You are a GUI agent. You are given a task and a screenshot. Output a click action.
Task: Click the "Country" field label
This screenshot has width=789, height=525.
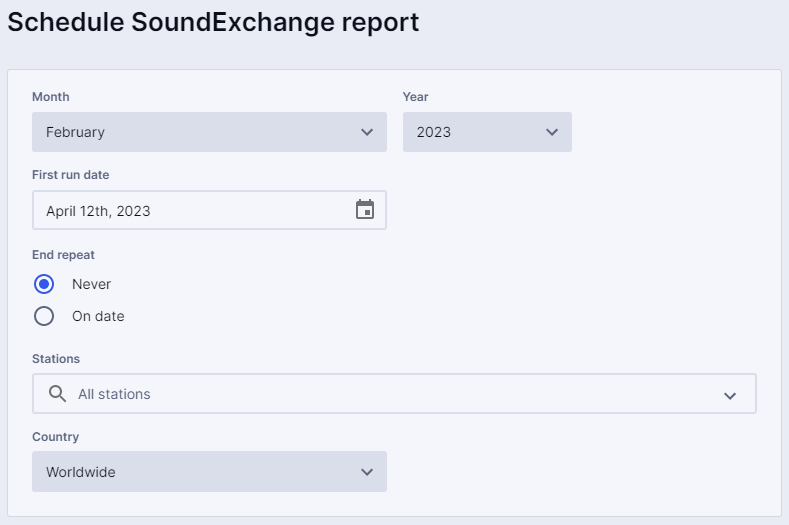coord(55,437)
